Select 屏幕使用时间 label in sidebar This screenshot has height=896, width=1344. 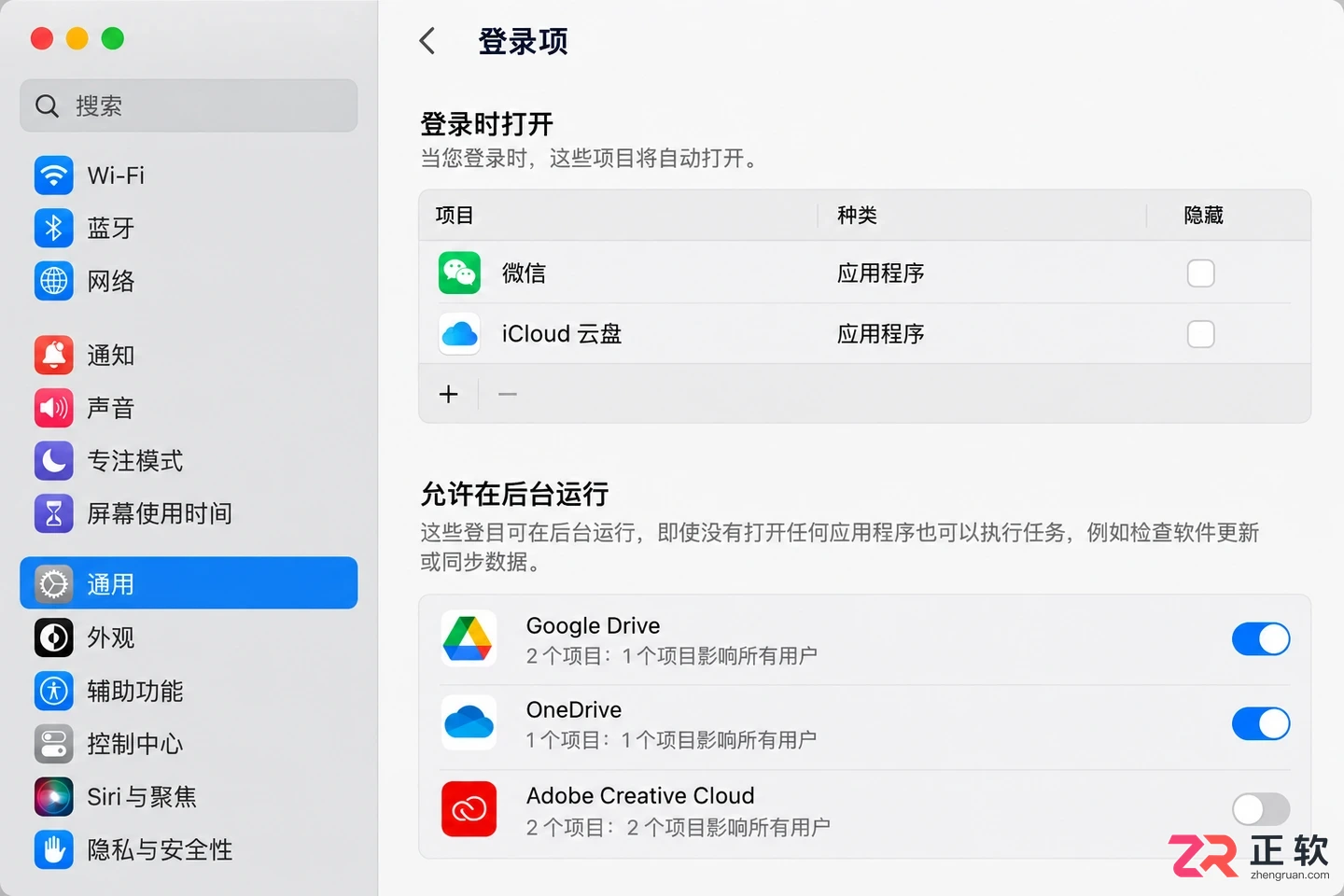coord(160,513)
